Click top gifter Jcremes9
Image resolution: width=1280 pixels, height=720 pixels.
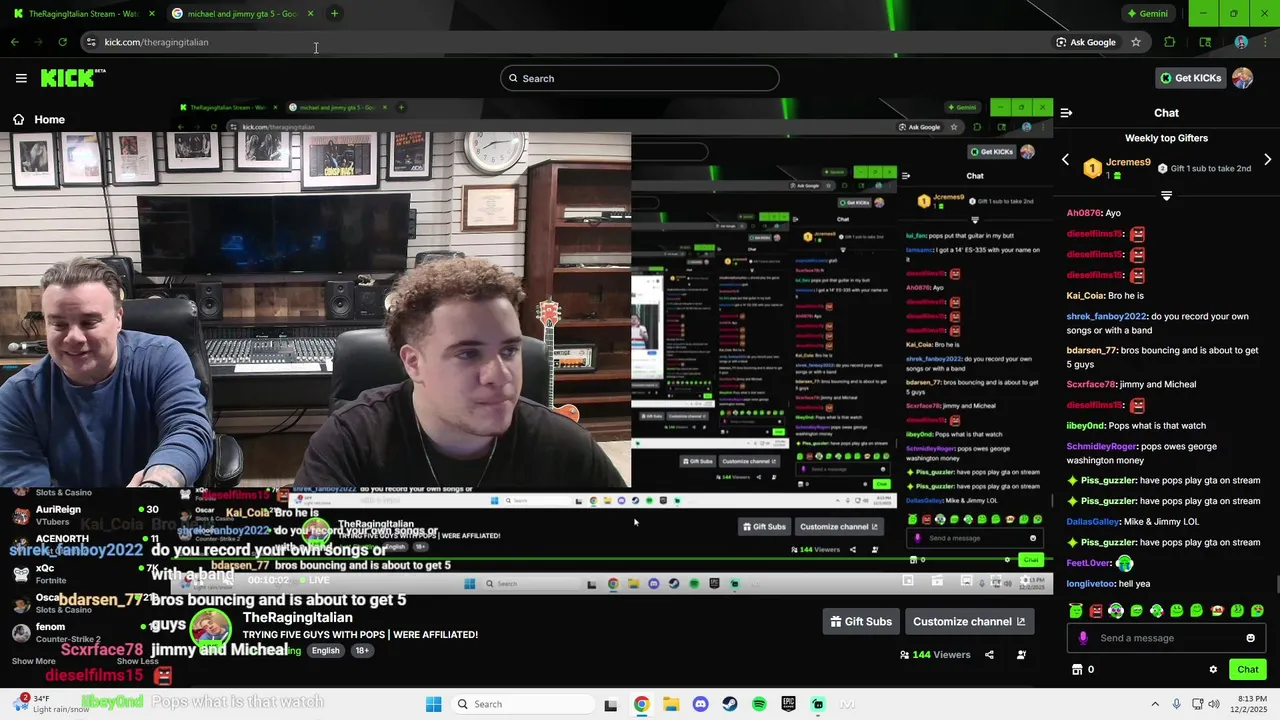[x=1128, y=162]
